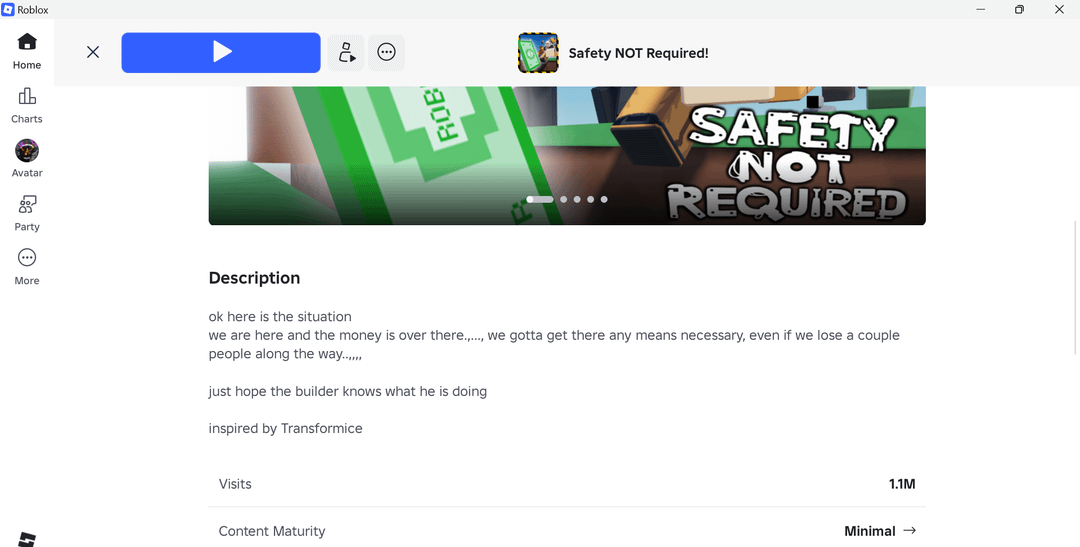Go to Charts in the sidebar

coord(27,105)
